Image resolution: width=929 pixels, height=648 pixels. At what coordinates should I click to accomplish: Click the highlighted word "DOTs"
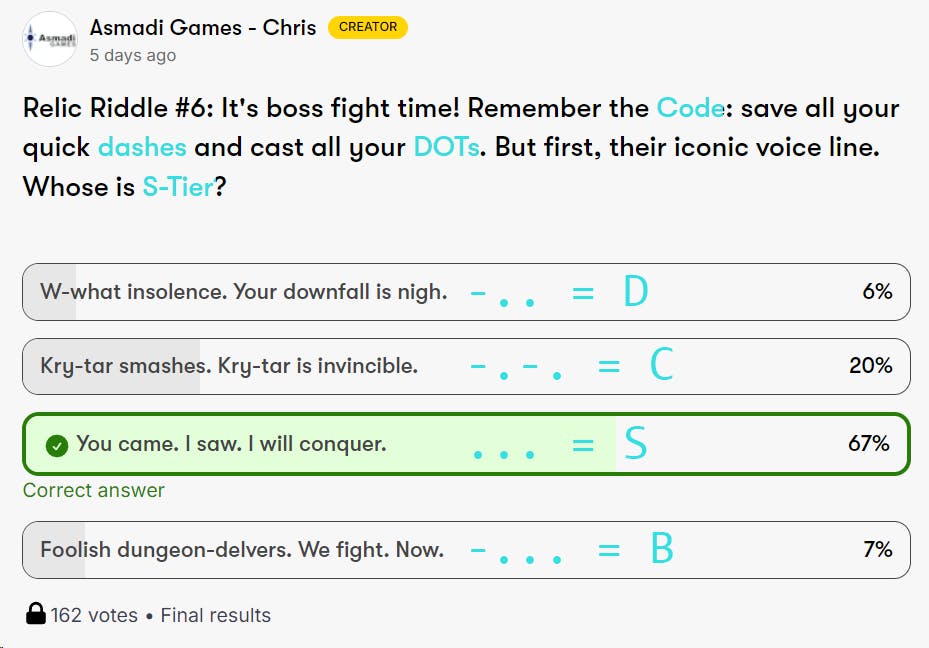447,147
